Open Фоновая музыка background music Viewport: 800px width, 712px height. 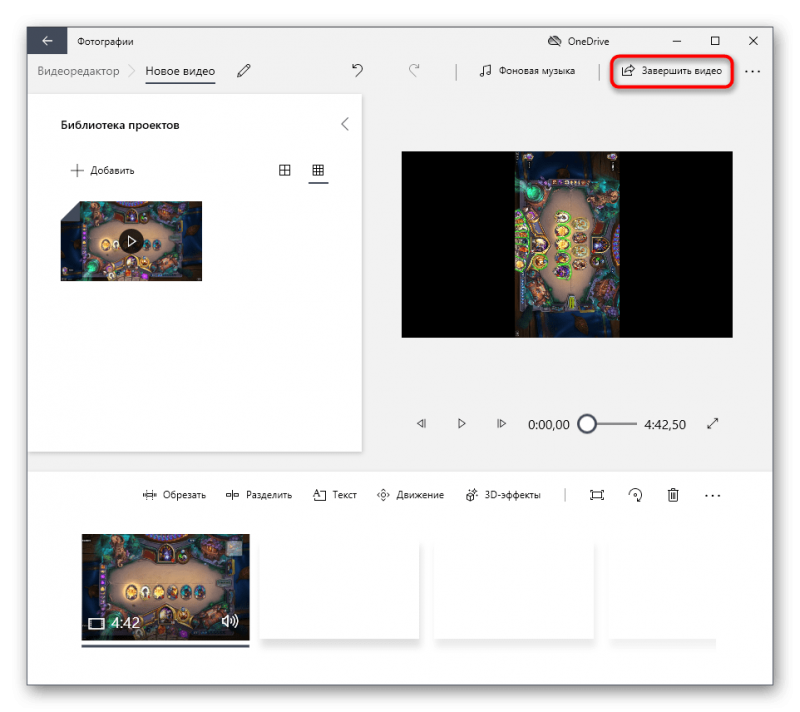pyautogui.click(x=528, y=70)
